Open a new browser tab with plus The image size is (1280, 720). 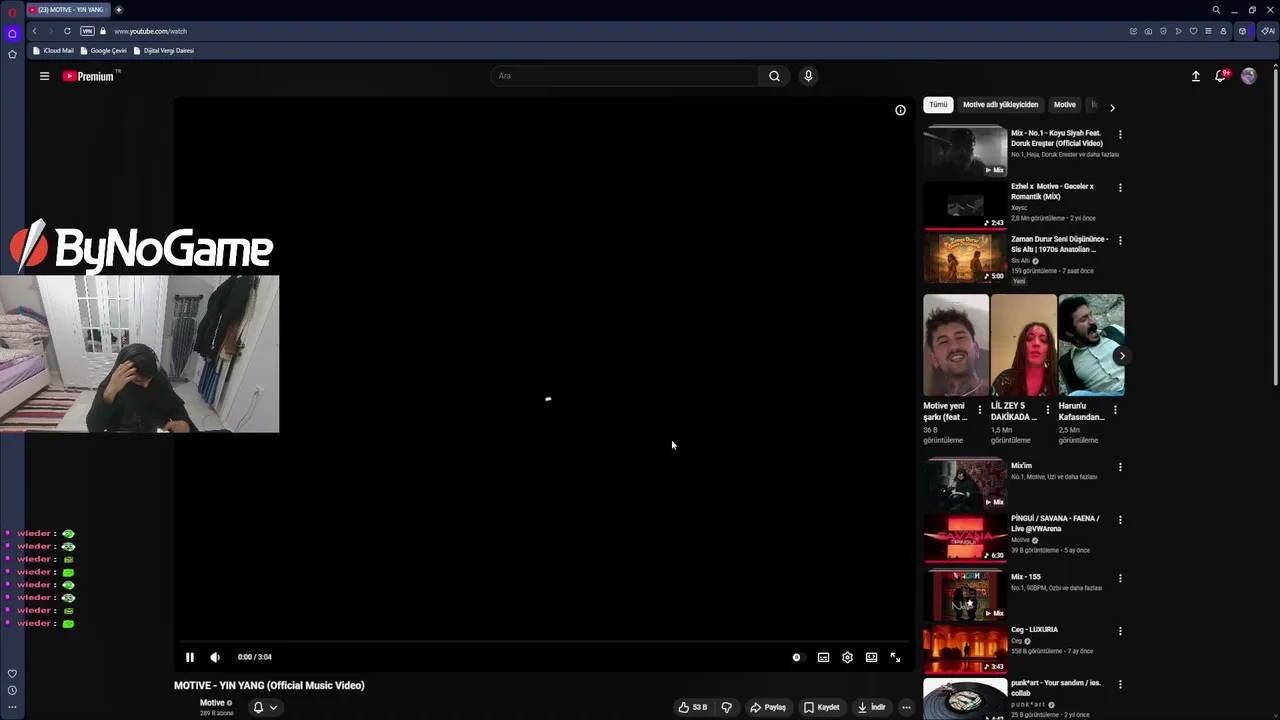coord(119,10)
